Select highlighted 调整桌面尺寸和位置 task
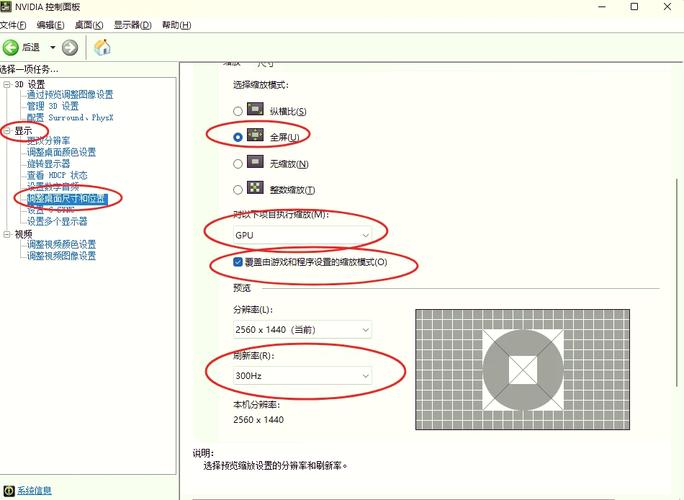684x500 pixels. coord(67,199)
